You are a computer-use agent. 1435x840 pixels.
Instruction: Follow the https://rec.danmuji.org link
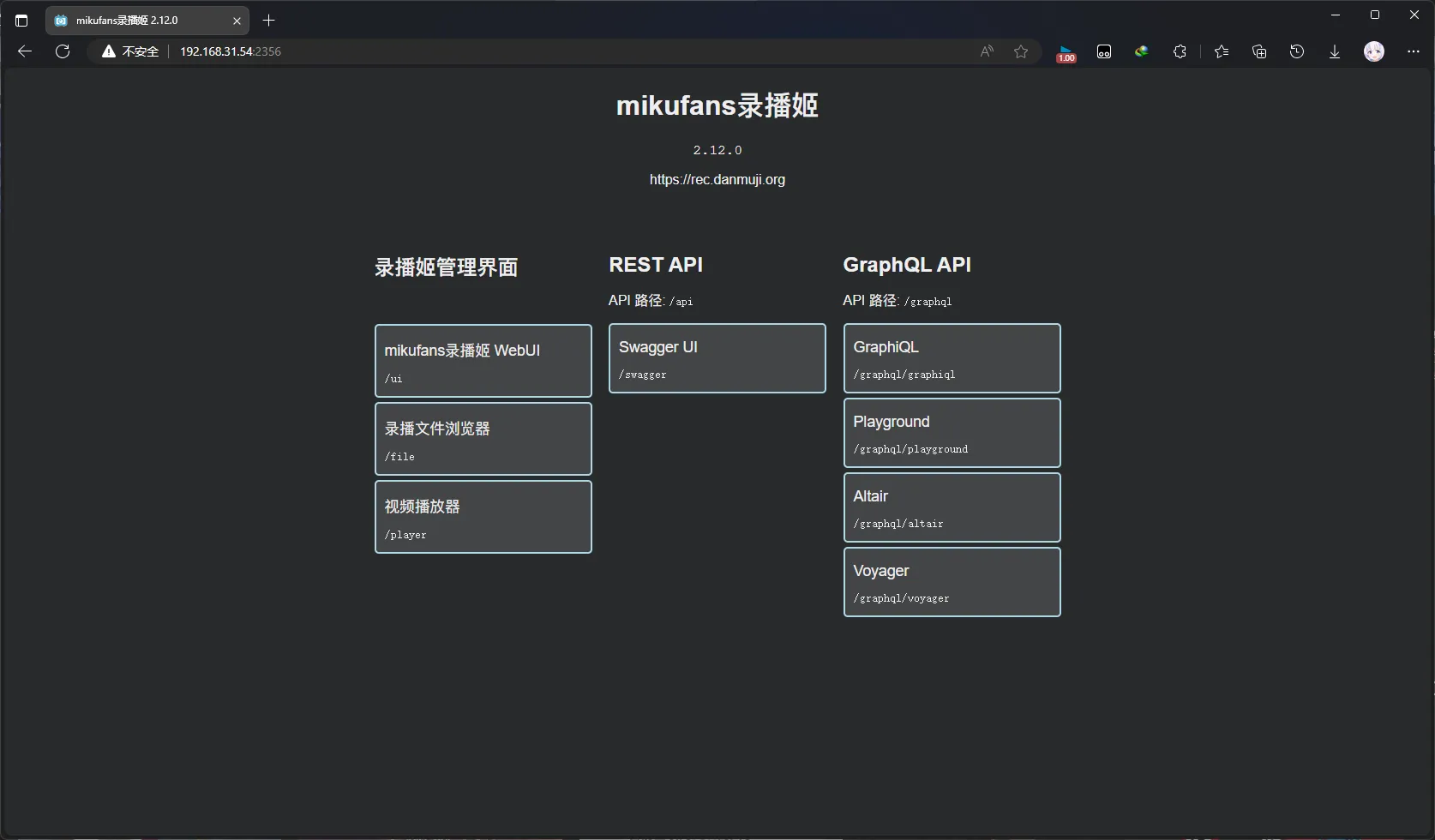pyautogui.click(x=717, y=180)
